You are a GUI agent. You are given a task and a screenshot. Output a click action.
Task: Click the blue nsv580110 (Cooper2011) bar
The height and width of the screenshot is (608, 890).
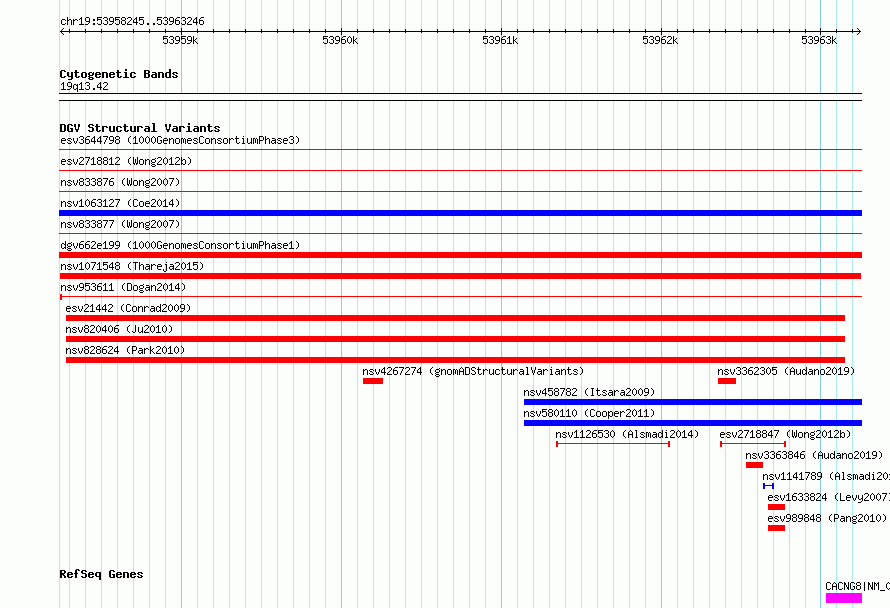(x=693, y=423)
